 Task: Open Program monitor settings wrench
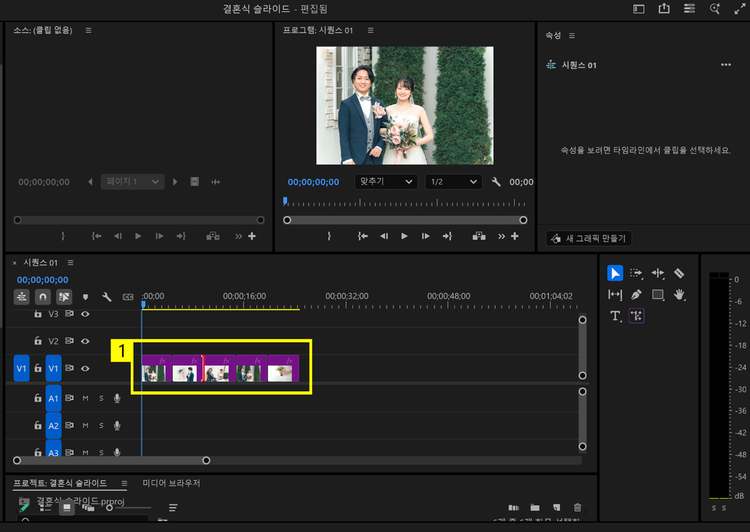pyautogui.click(x=496, y=182)
